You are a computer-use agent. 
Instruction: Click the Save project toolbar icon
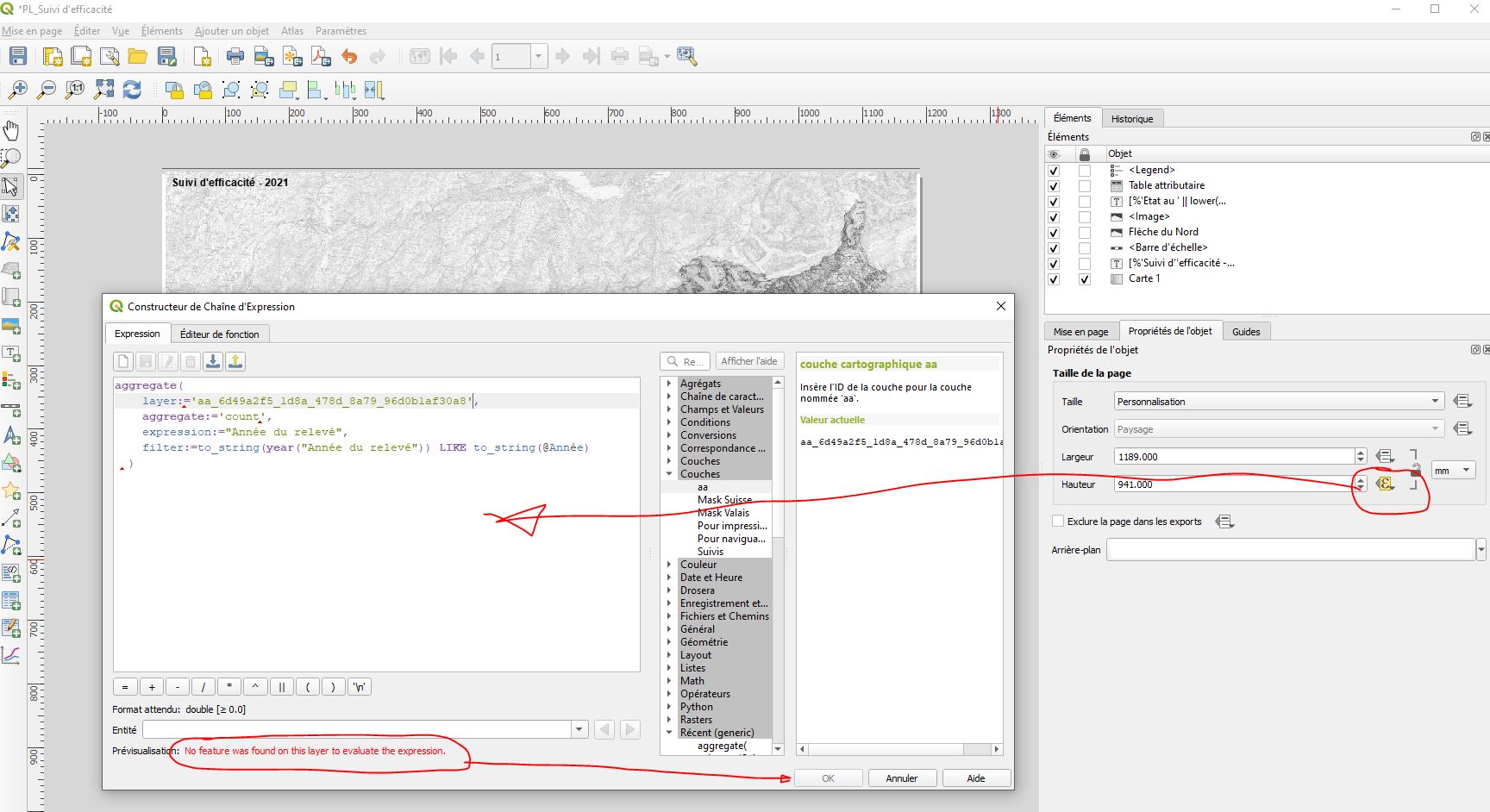(x=18, y=57)
